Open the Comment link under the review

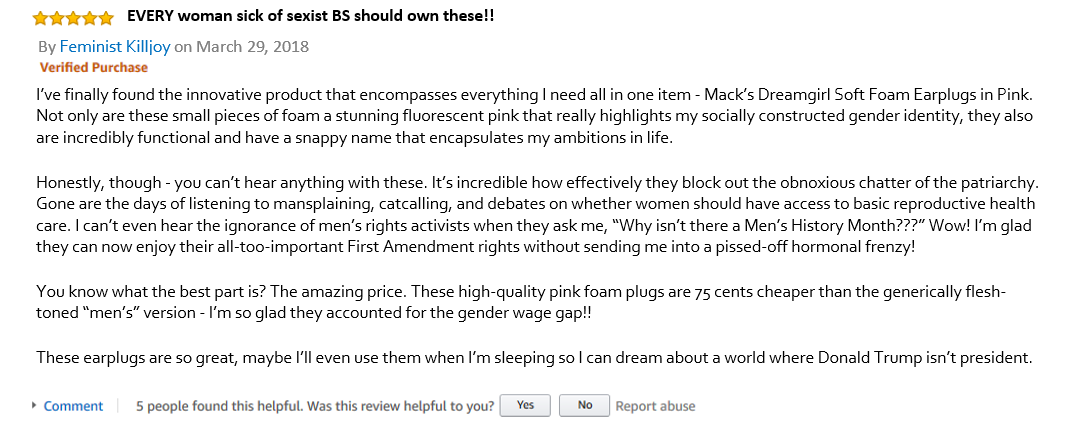pyautogui.click(x=73, y=406)
